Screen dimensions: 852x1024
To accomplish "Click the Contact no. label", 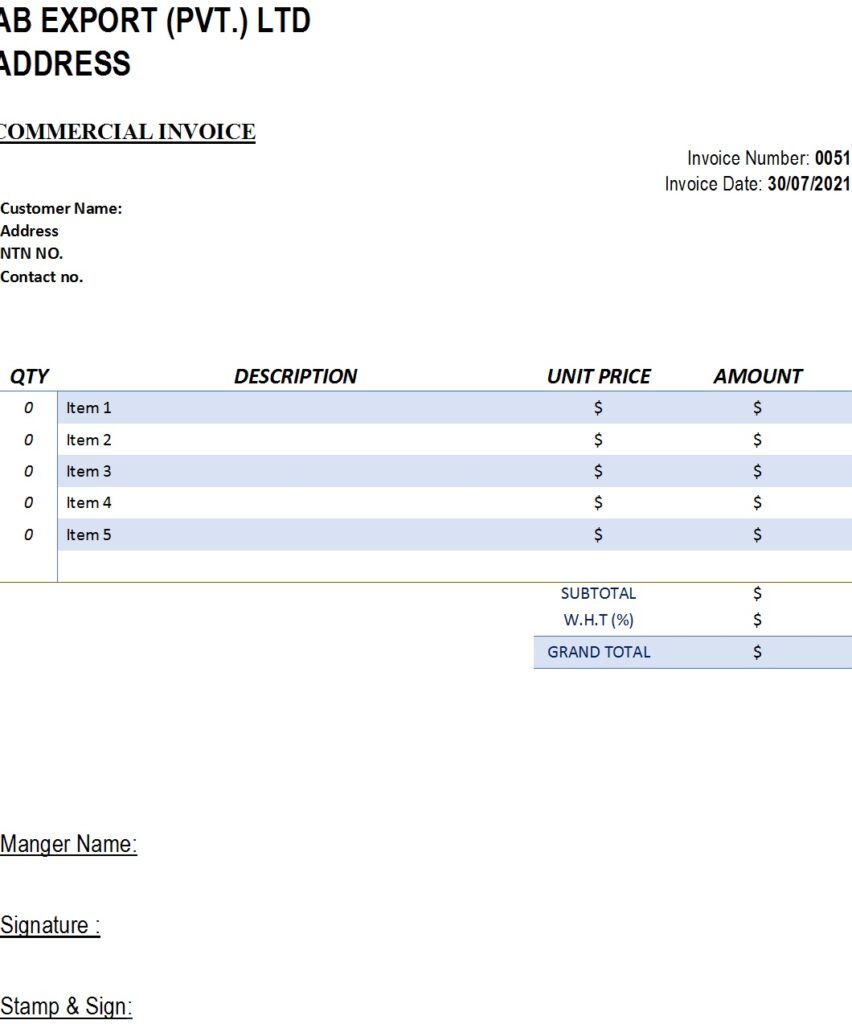I will pyautogui.click(x=42, y=276).
